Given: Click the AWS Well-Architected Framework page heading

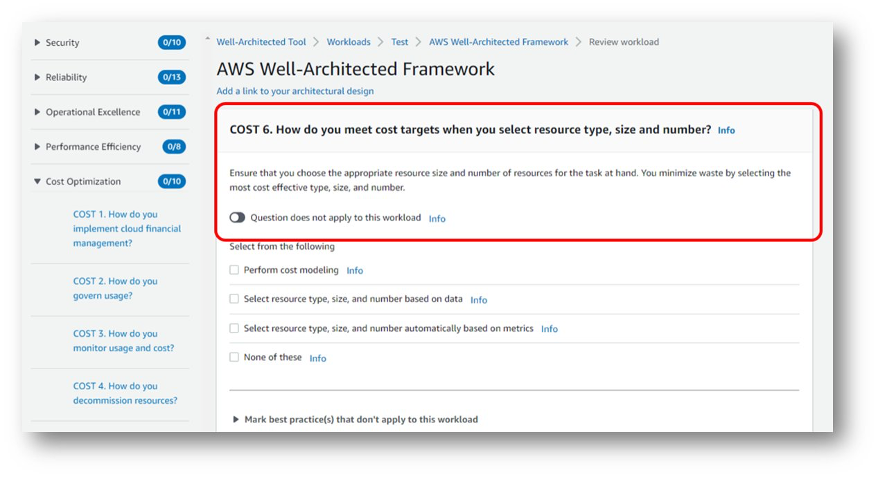Looking at the screenshot, I should point(355,69).
